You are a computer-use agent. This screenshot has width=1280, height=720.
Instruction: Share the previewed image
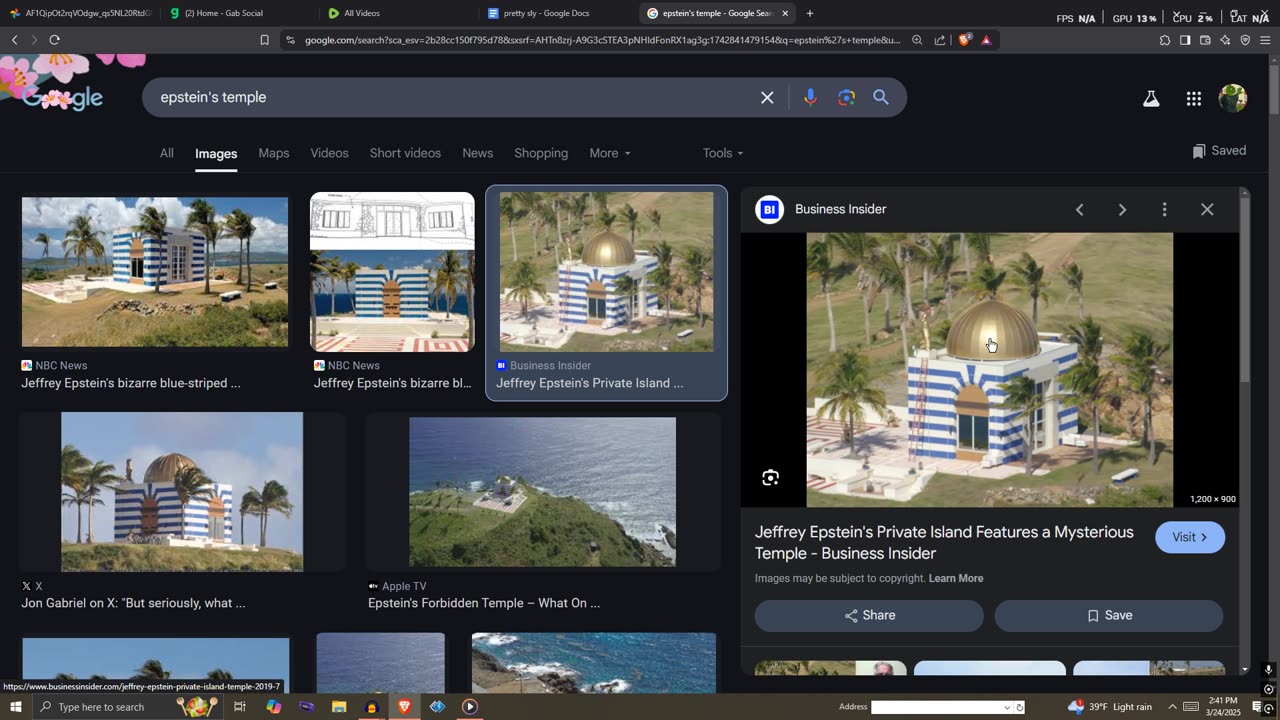click(x=869, y=616)
